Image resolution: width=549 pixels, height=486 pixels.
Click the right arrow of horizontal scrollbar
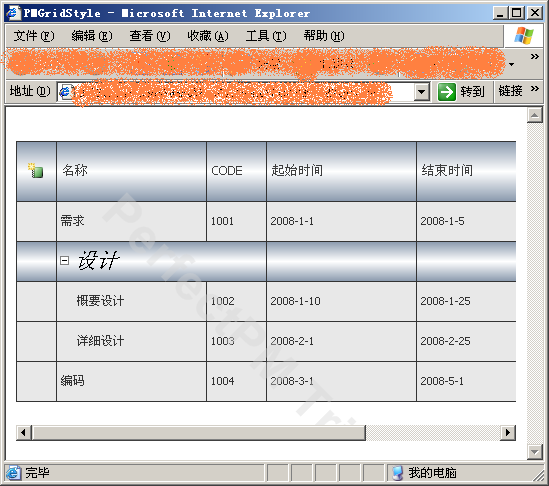(508, 433)
